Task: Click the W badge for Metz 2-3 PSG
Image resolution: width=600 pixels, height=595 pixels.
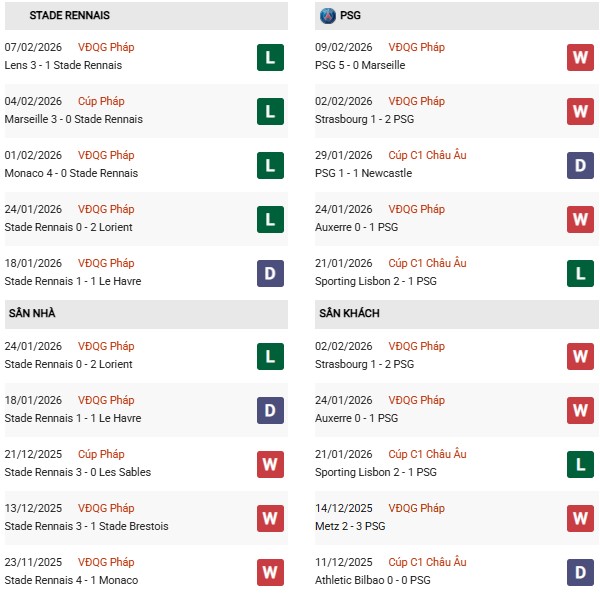Action: [x=580, y=518]
